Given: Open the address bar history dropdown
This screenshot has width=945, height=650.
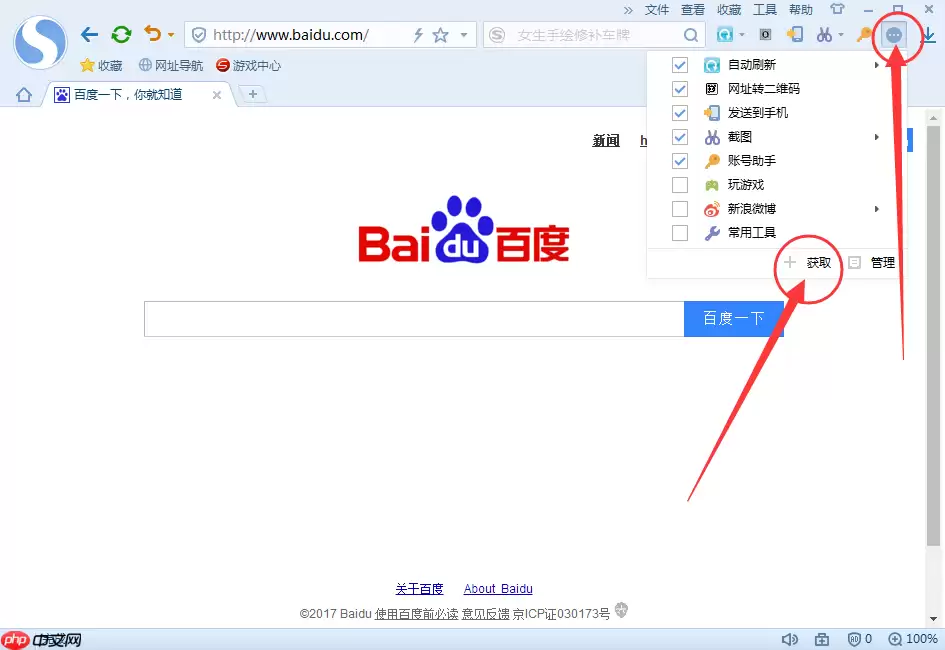Looking at the screenshot, I should coord(463,35).
